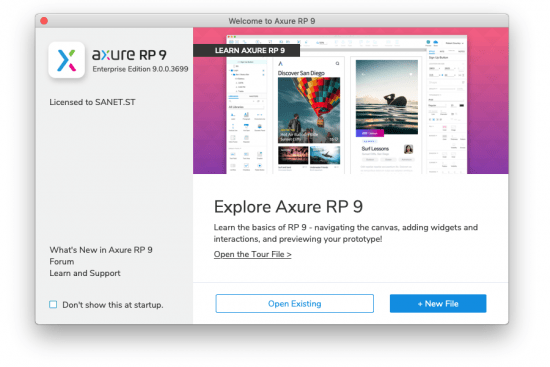The width and height of the screenshot is (550, 367).
Task: Click the Learn Axure RP 9 banner image
Action: click(350, 101)
